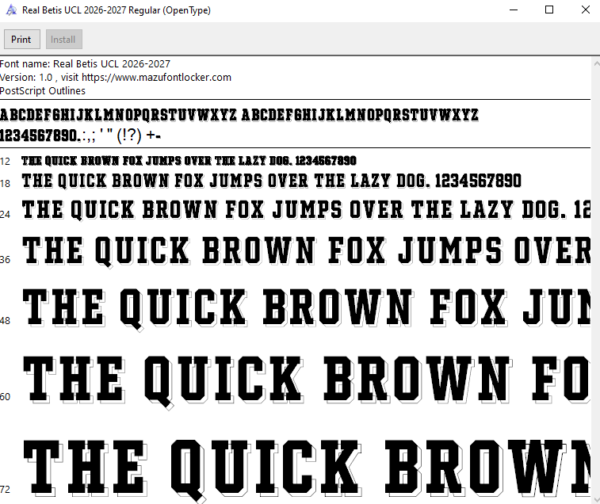The width and height of the screenshot is (600, 504).
Task: Click the 24 point sample sentence
Action: pyautogui.click(x=306, y=210)
